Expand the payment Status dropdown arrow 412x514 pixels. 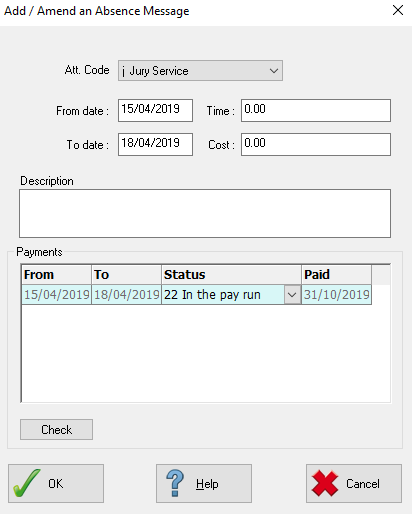click(292, 295)
